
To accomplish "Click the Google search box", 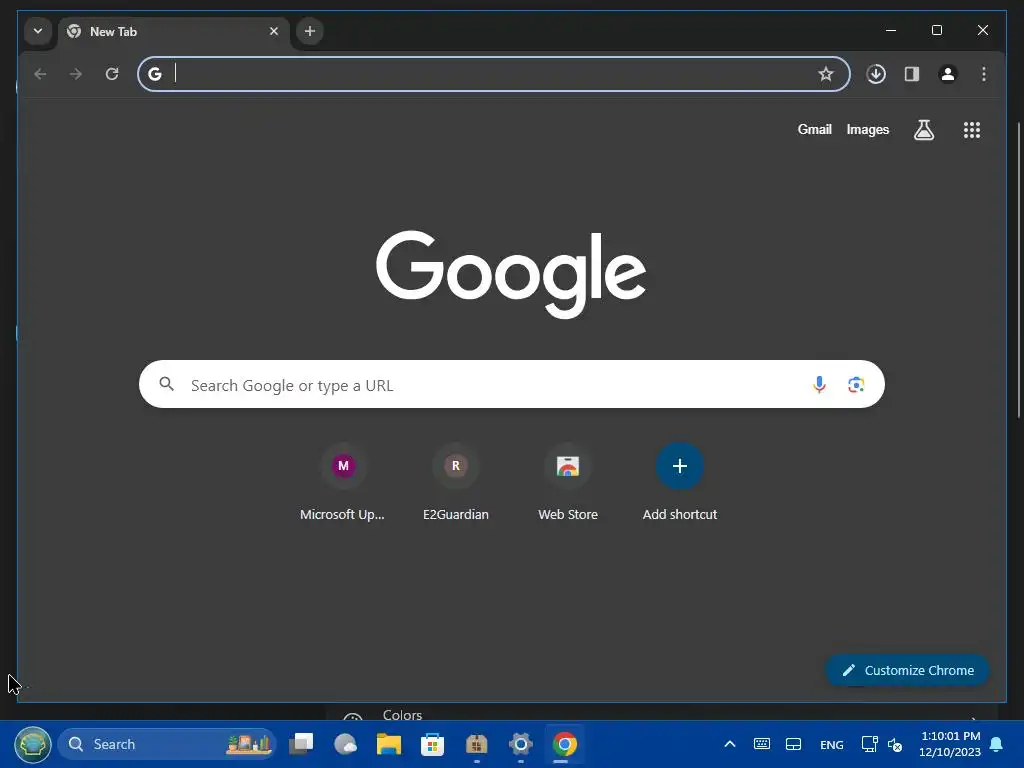I will [511, 384].
